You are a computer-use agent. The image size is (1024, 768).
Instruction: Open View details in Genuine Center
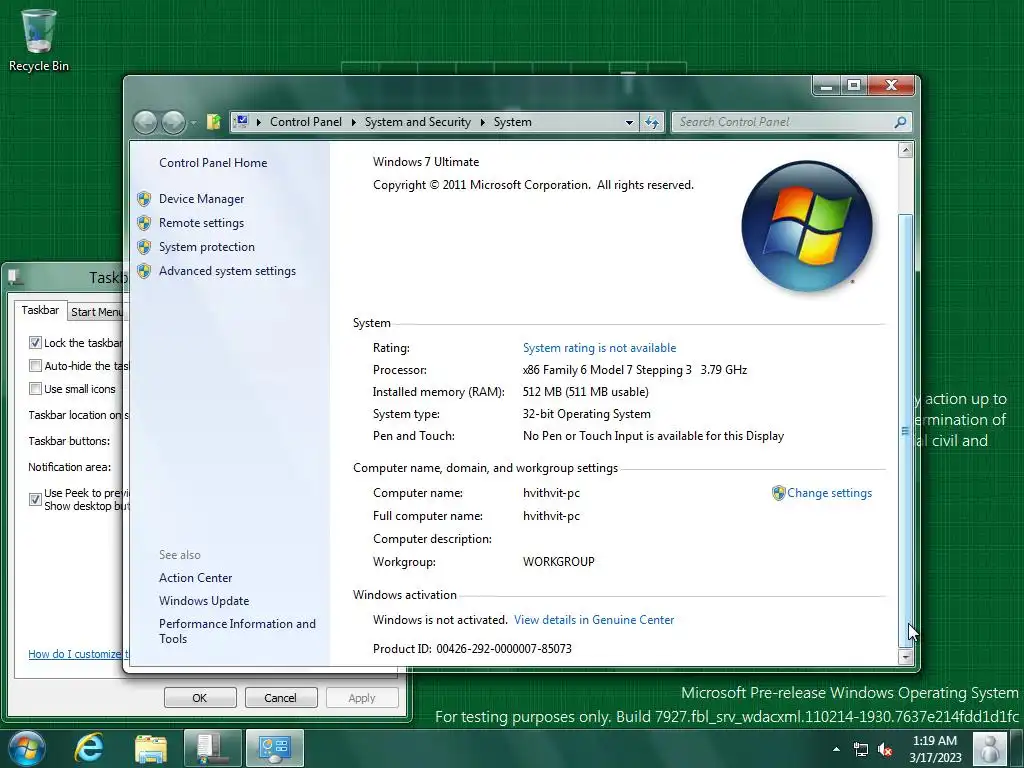pyautogui.click(x=594, y=620)
